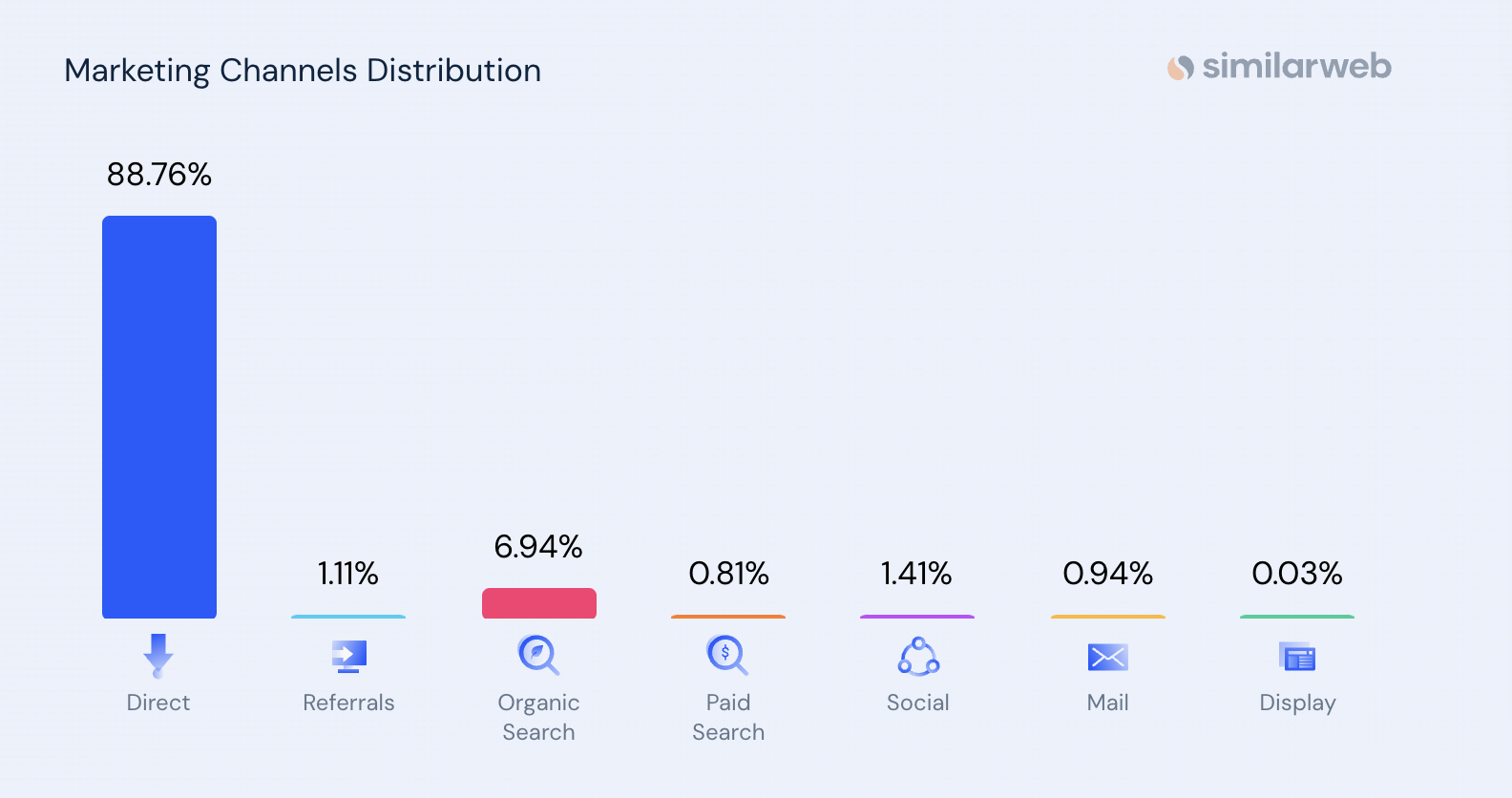Viewport: 1512px width, 798px height.
Task: Select the Referrals monitor icon
Action: click(348, 657)
